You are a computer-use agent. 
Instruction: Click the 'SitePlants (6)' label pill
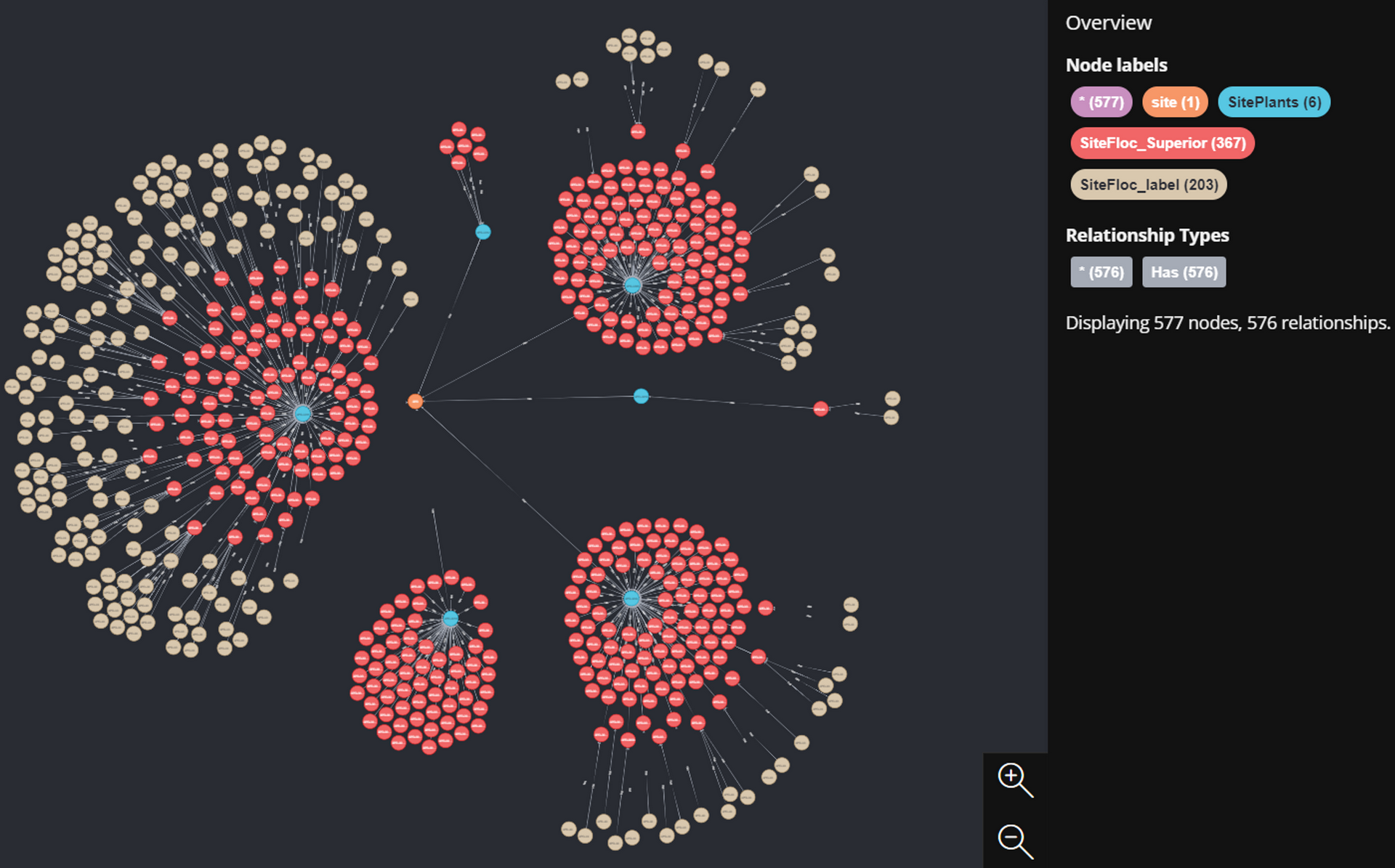coord(1274,102)
